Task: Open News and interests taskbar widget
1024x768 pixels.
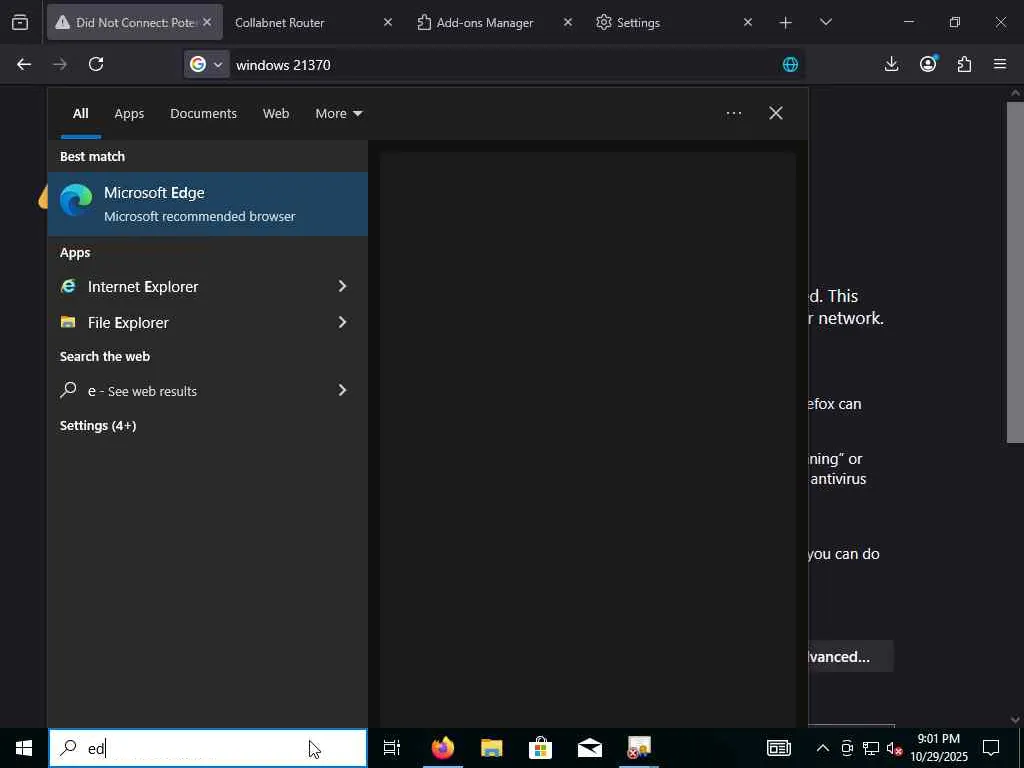Action: [x=779, y=748]
